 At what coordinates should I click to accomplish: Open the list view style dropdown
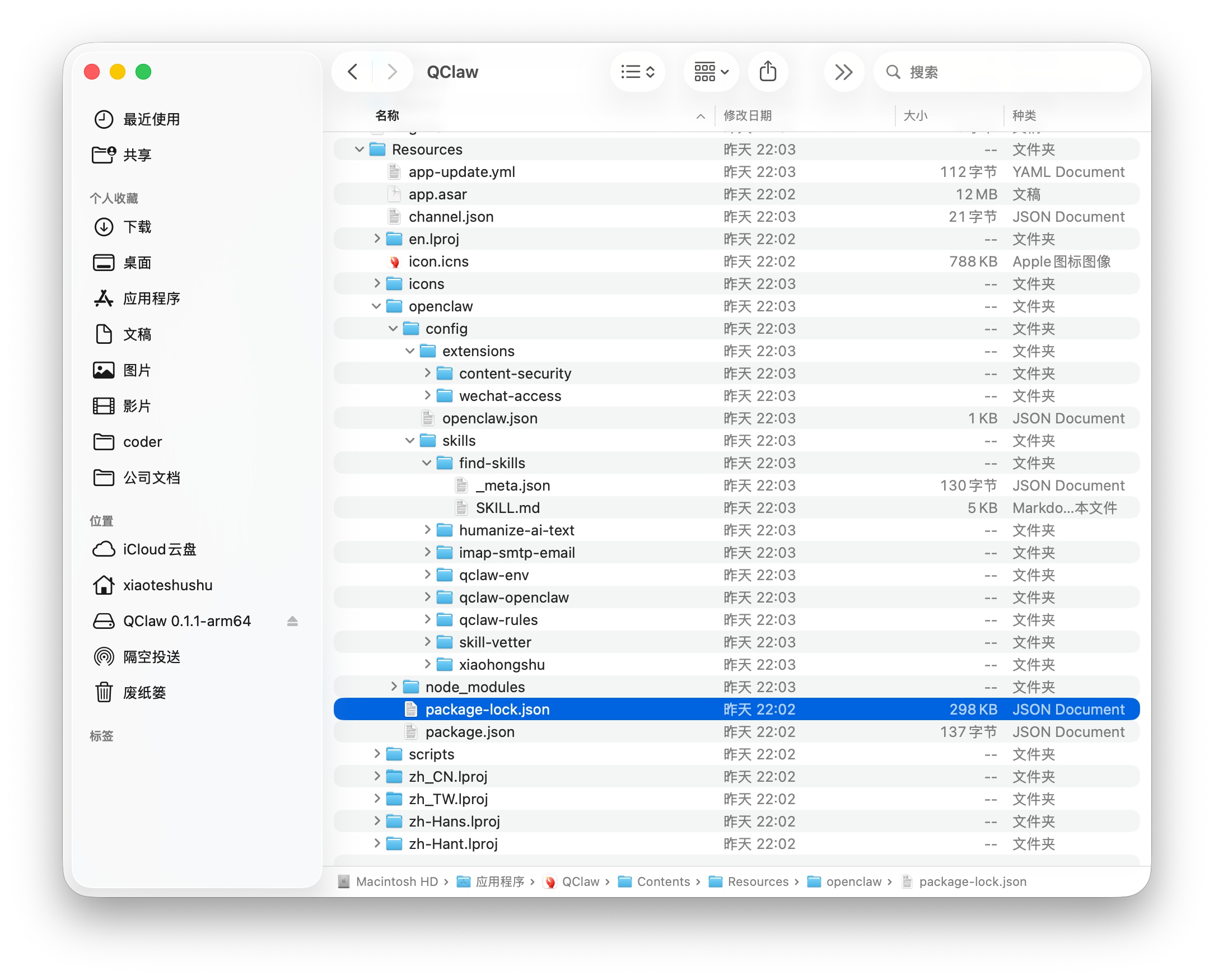[x=638, y=72]
